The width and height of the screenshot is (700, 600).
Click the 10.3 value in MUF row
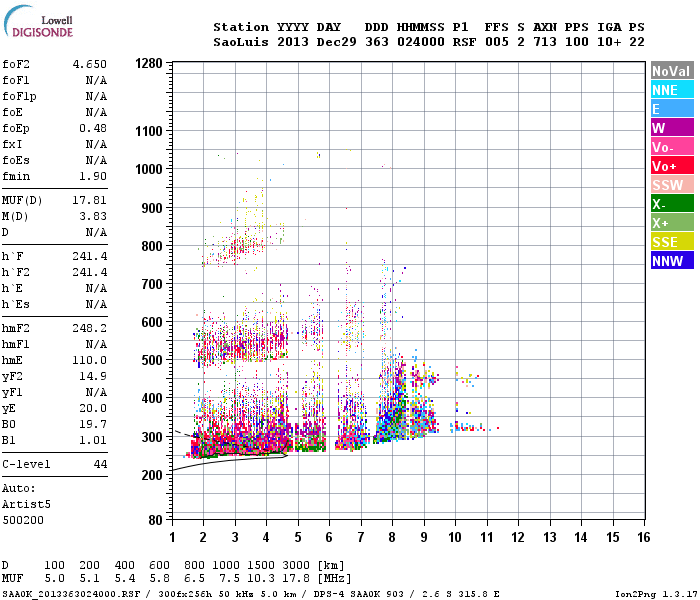(x=261, y=579)
